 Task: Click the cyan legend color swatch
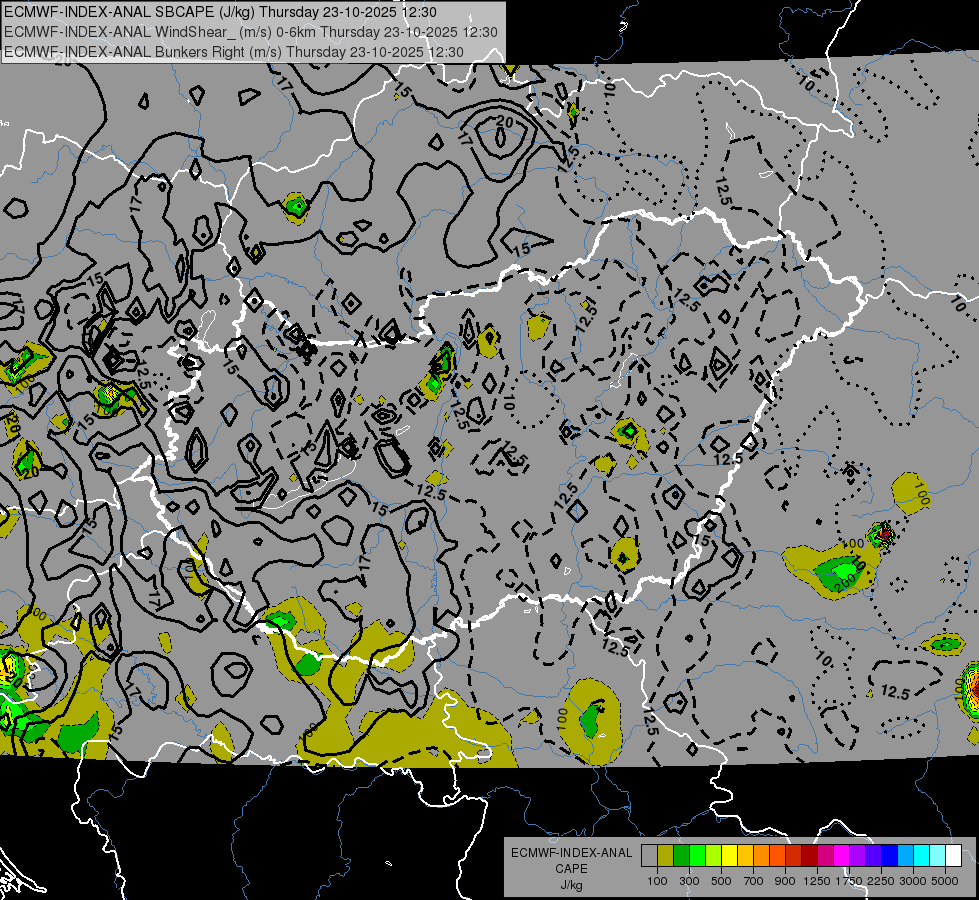pos(921,855)
